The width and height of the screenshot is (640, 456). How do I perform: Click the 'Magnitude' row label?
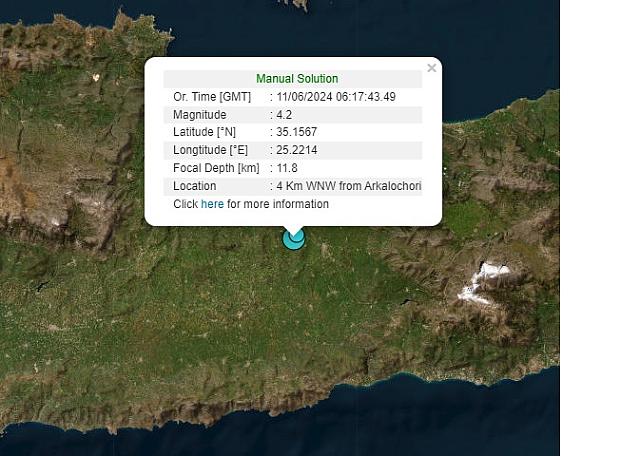[200, 115]
